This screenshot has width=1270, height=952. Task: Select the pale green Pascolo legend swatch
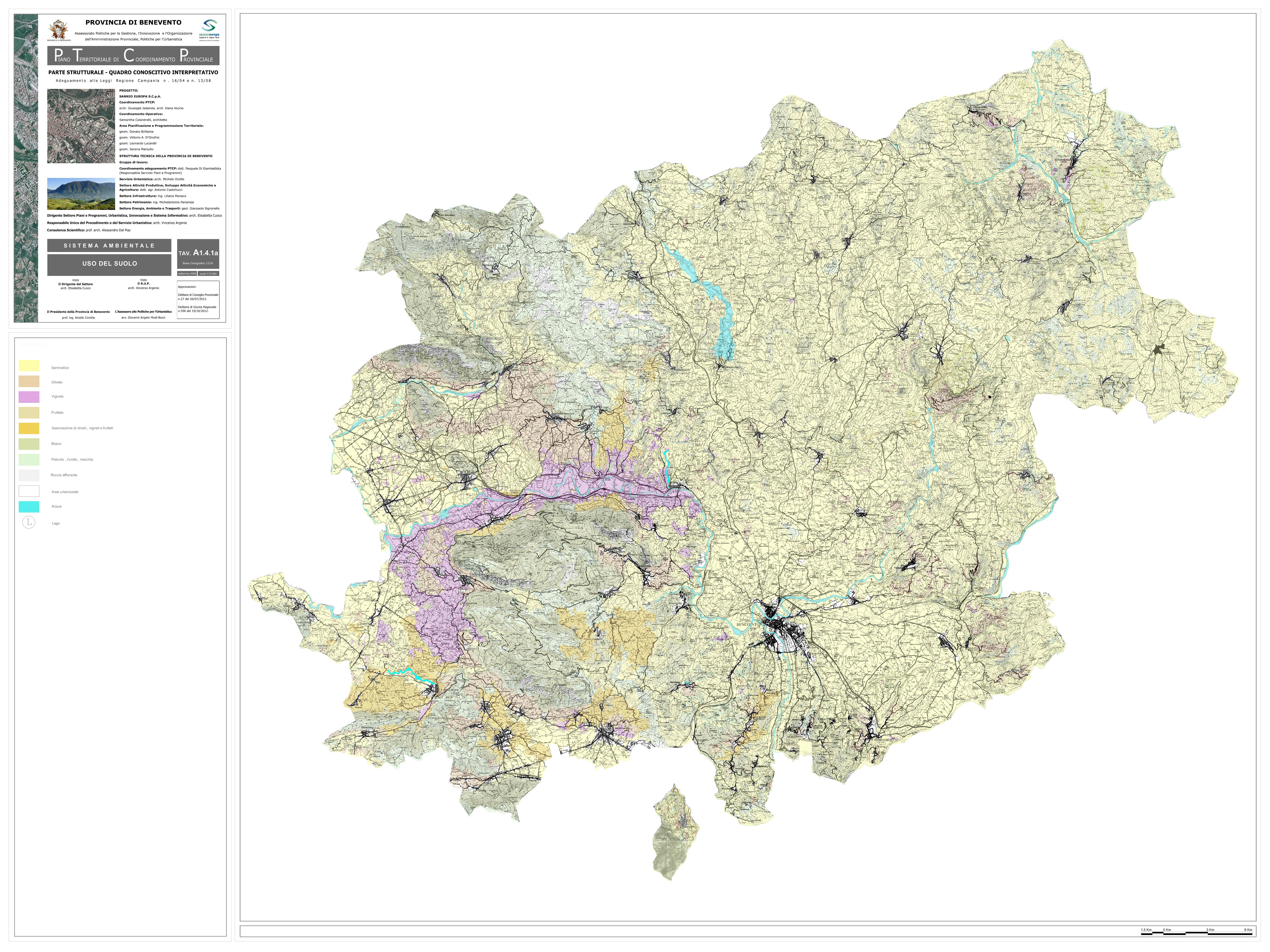coord(29,460)
